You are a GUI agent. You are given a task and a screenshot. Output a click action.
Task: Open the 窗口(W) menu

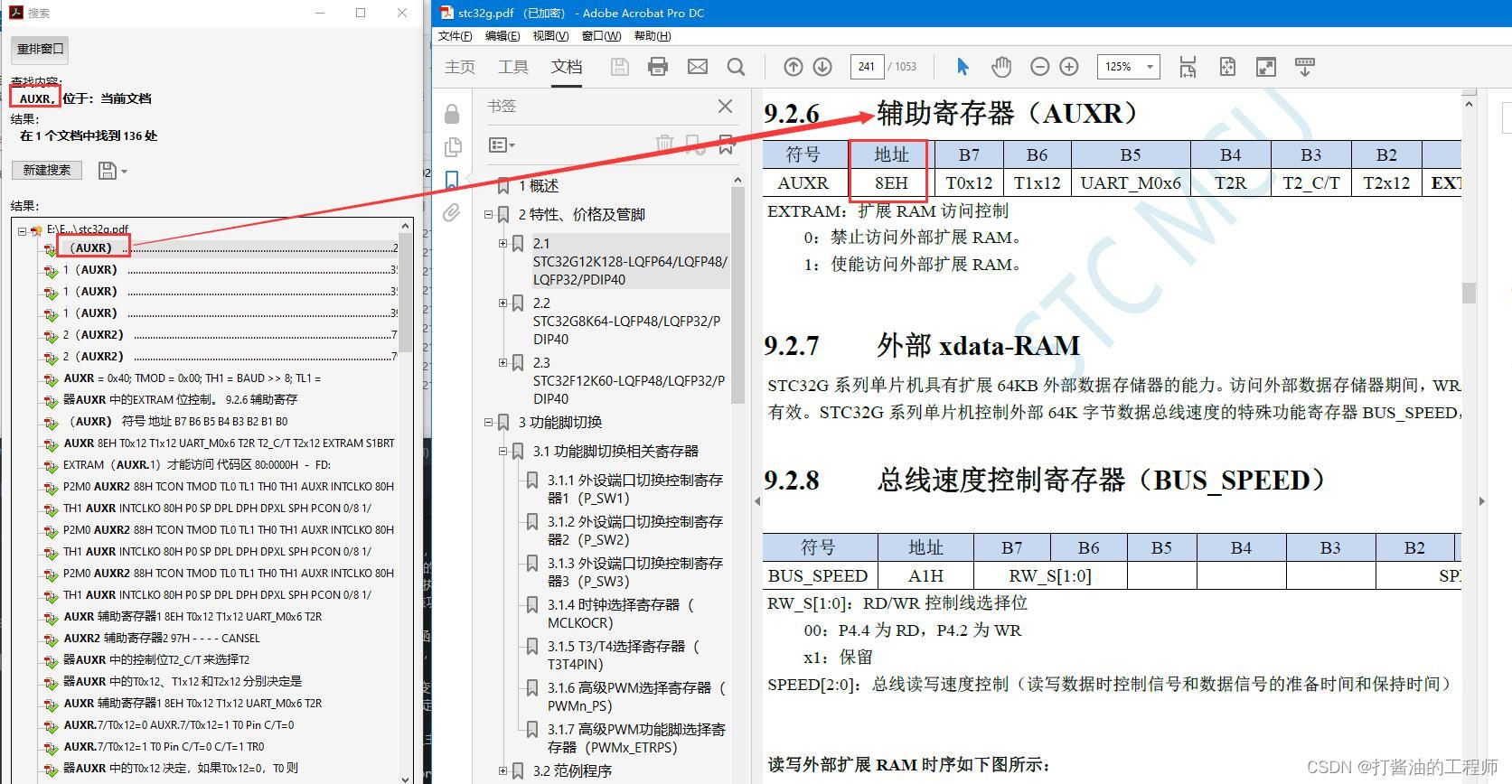[601, 36]
